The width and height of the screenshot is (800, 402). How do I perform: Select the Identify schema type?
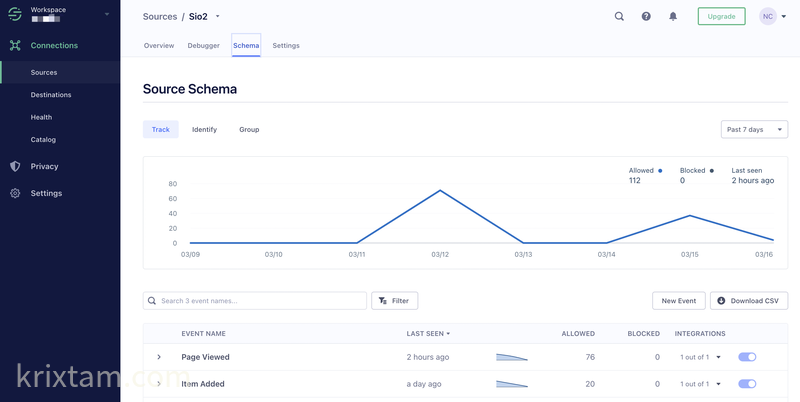pyautogui.click(x=204, y=130)
